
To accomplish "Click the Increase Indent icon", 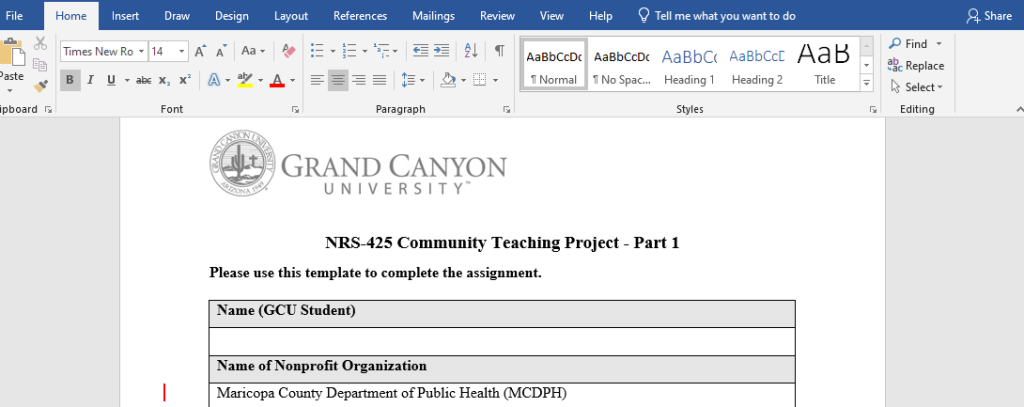I will [x=441, y=51].
